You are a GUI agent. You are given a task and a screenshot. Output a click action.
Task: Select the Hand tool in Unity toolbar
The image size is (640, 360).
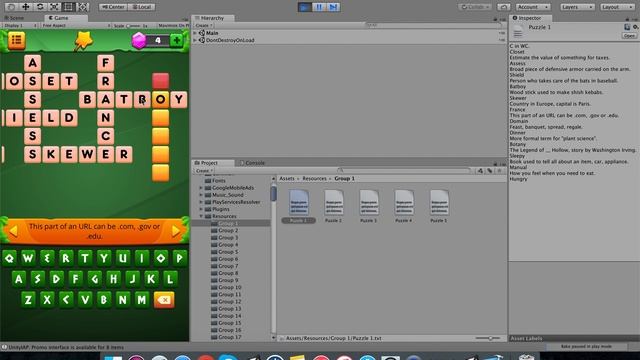point(11,7)
